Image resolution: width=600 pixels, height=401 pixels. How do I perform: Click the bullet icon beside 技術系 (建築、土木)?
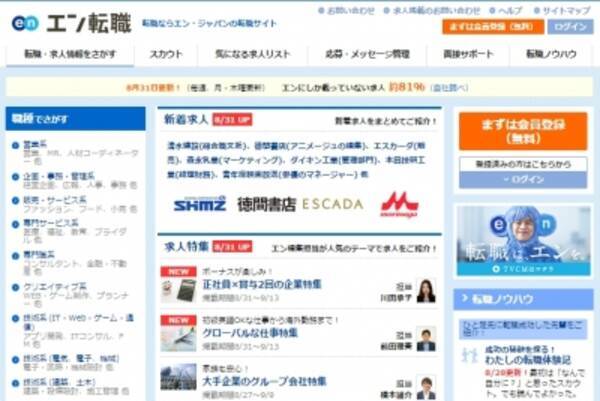point(15,383)
